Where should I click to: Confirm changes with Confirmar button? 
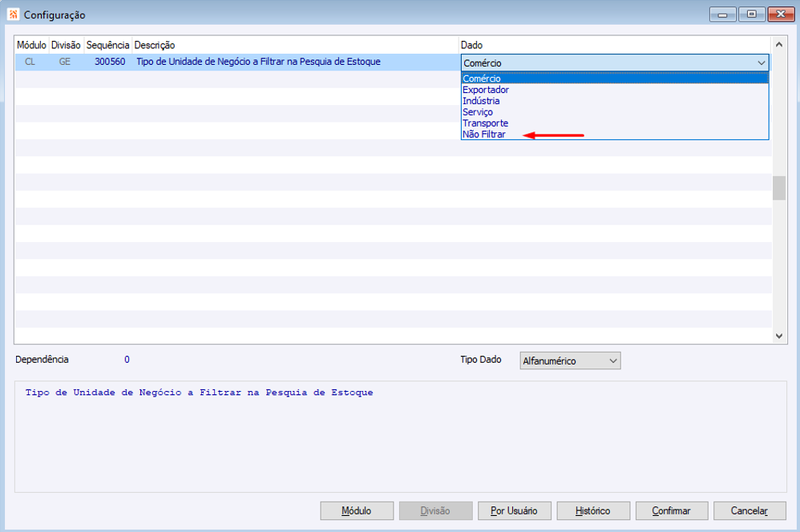[671, 511]
